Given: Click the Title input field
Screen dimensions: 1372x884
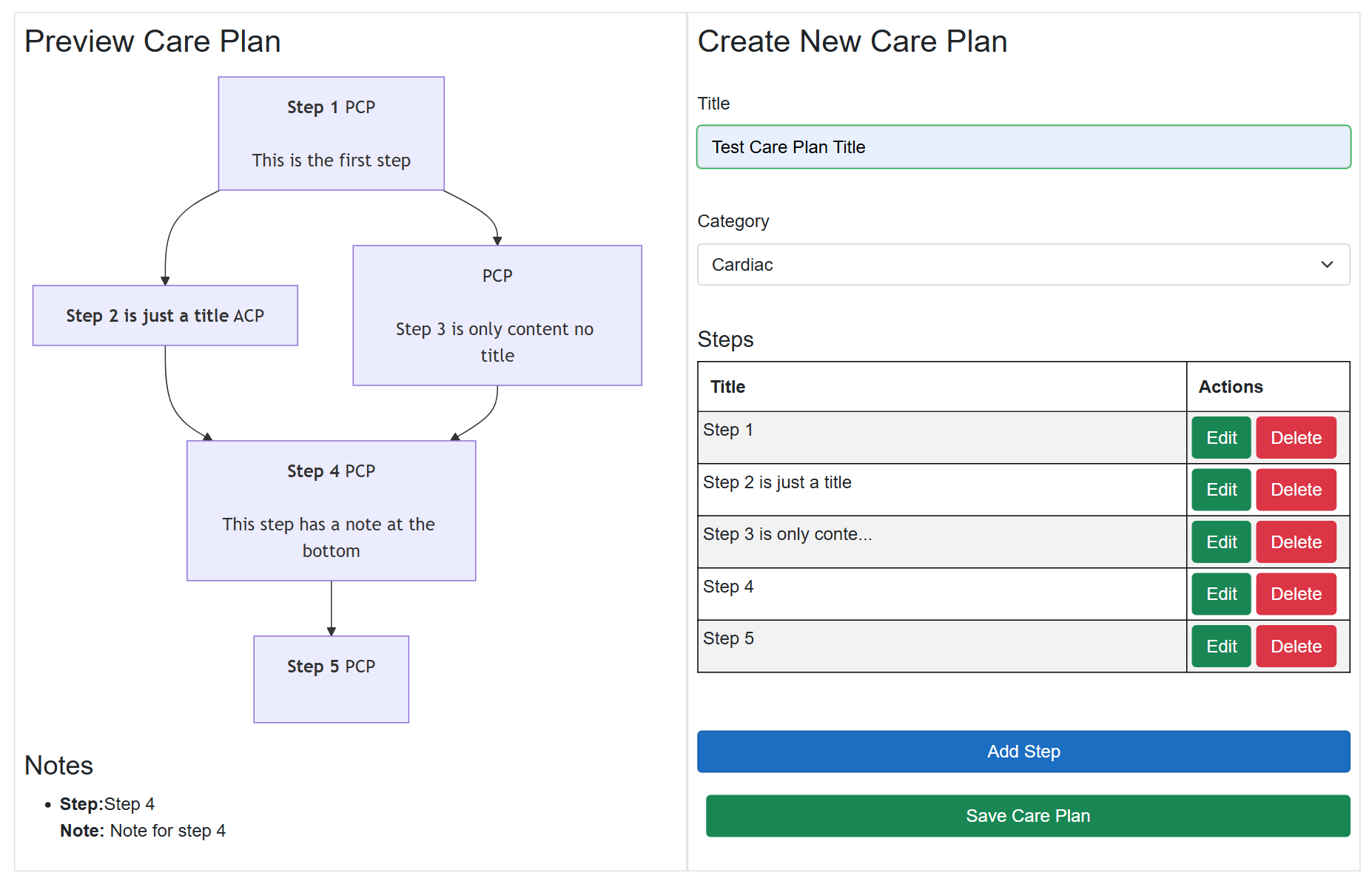Looking at the screenshot, I should tap(1023, 147).
